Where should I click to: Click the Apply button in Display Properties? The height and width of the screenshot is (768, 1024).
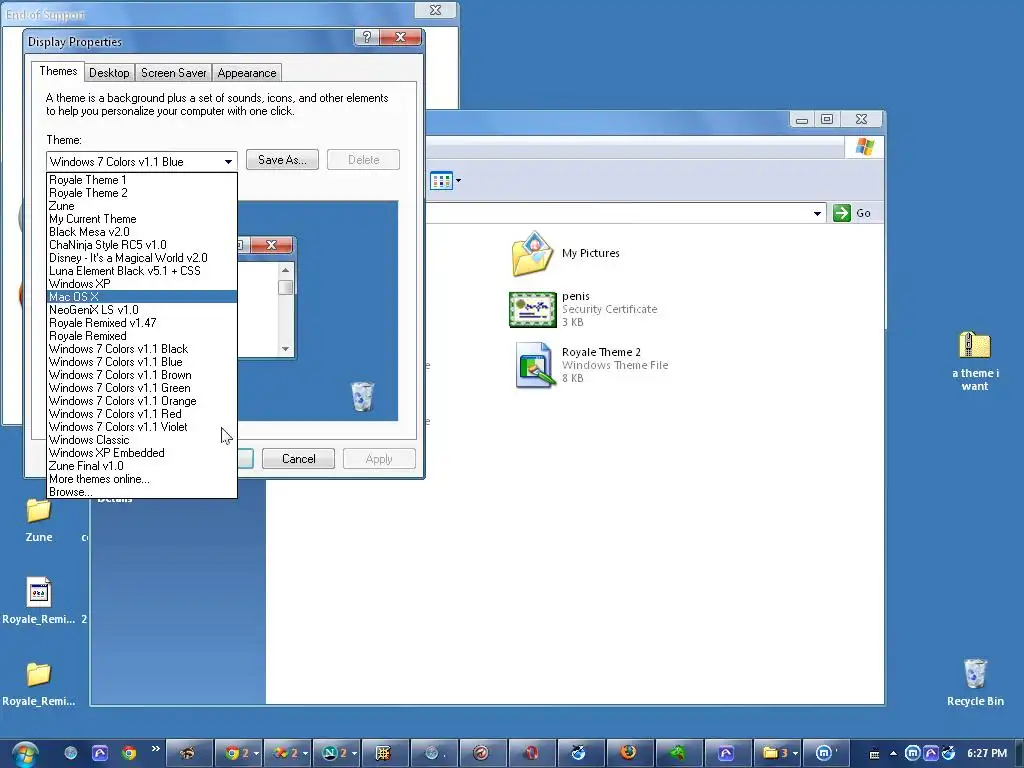(x=379, y=459)
